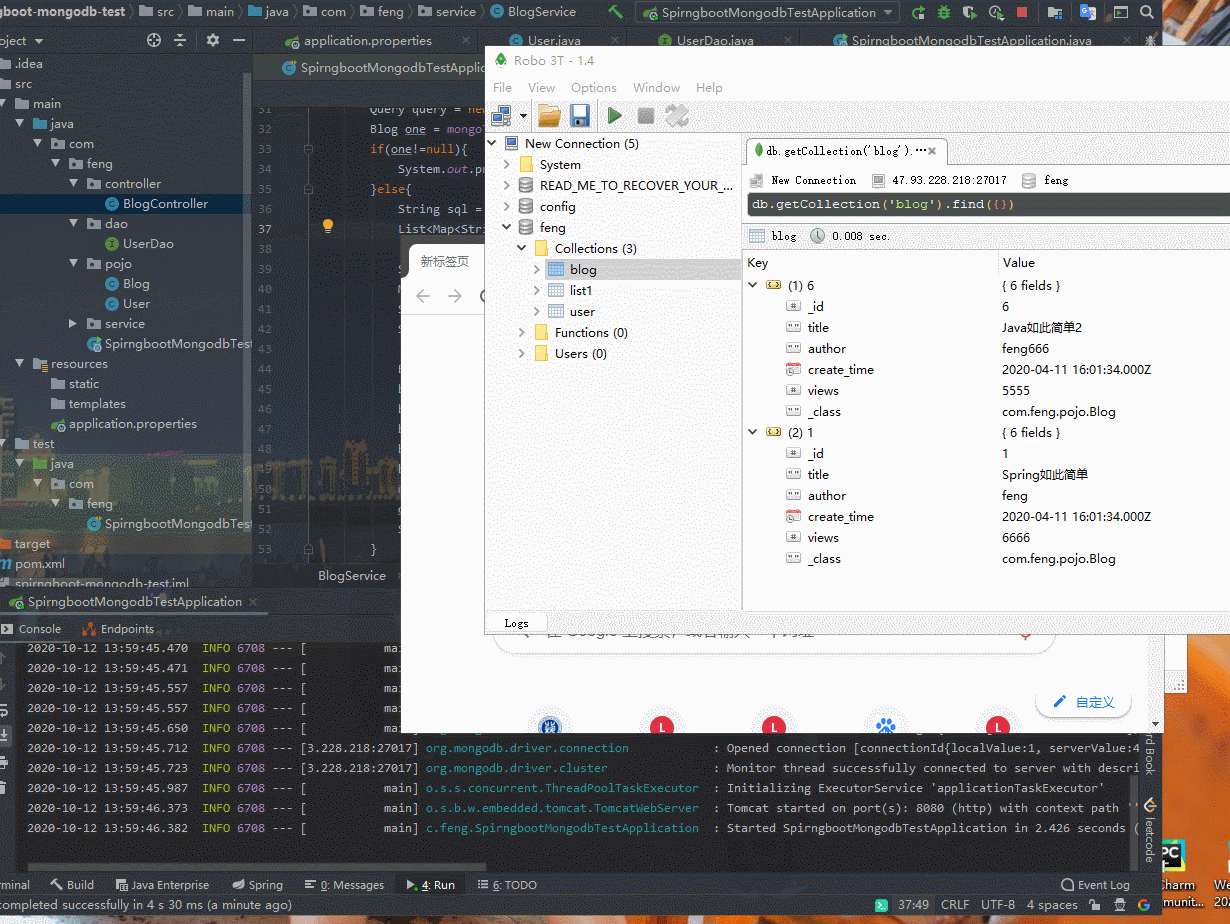Image resolution: width=1230 pixels, height=924 pixels.
Task: Expand the user collection node
Action: click(537, 311)
